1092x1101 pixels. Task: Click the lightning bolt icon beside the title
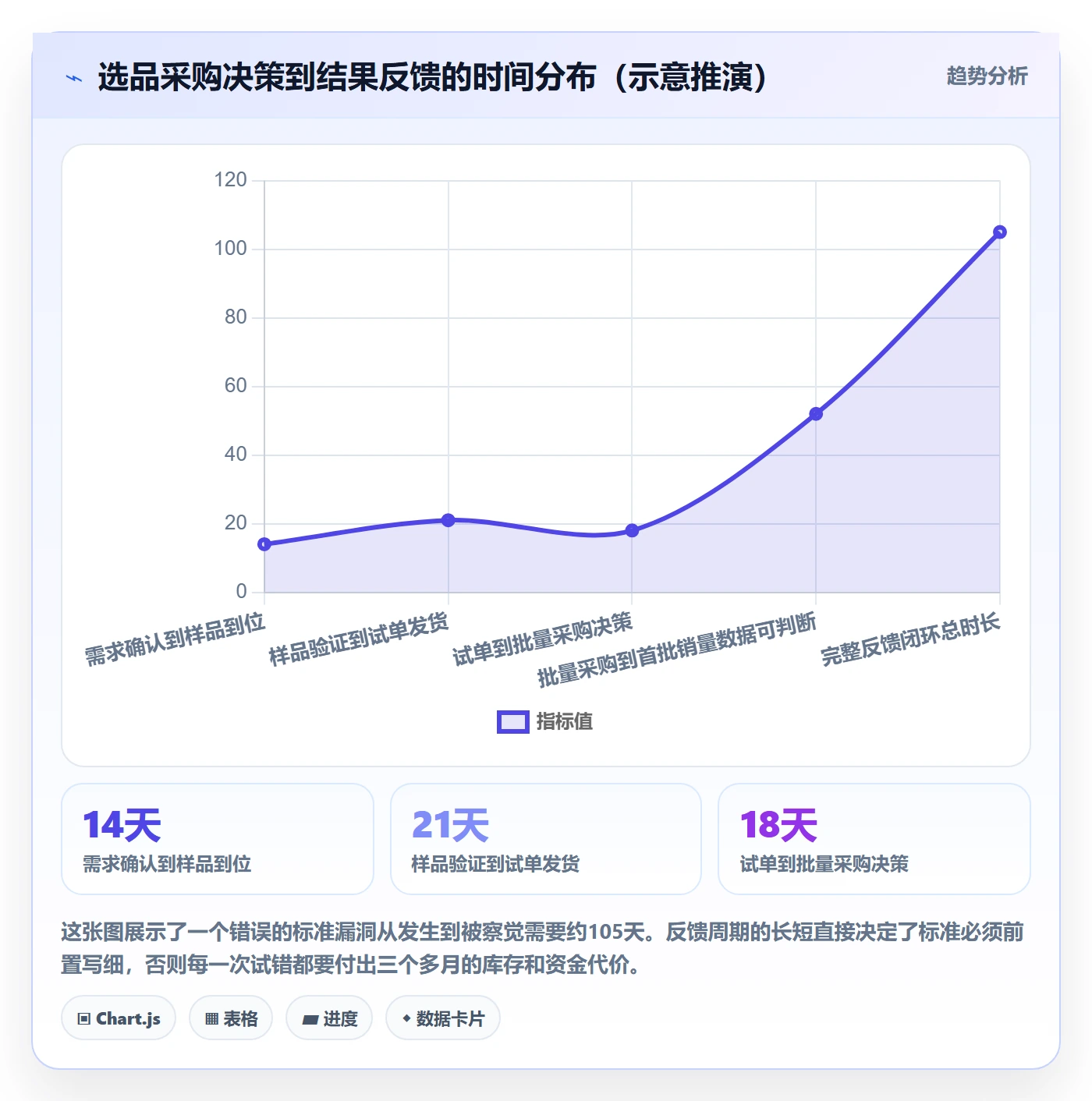point(74,78)
